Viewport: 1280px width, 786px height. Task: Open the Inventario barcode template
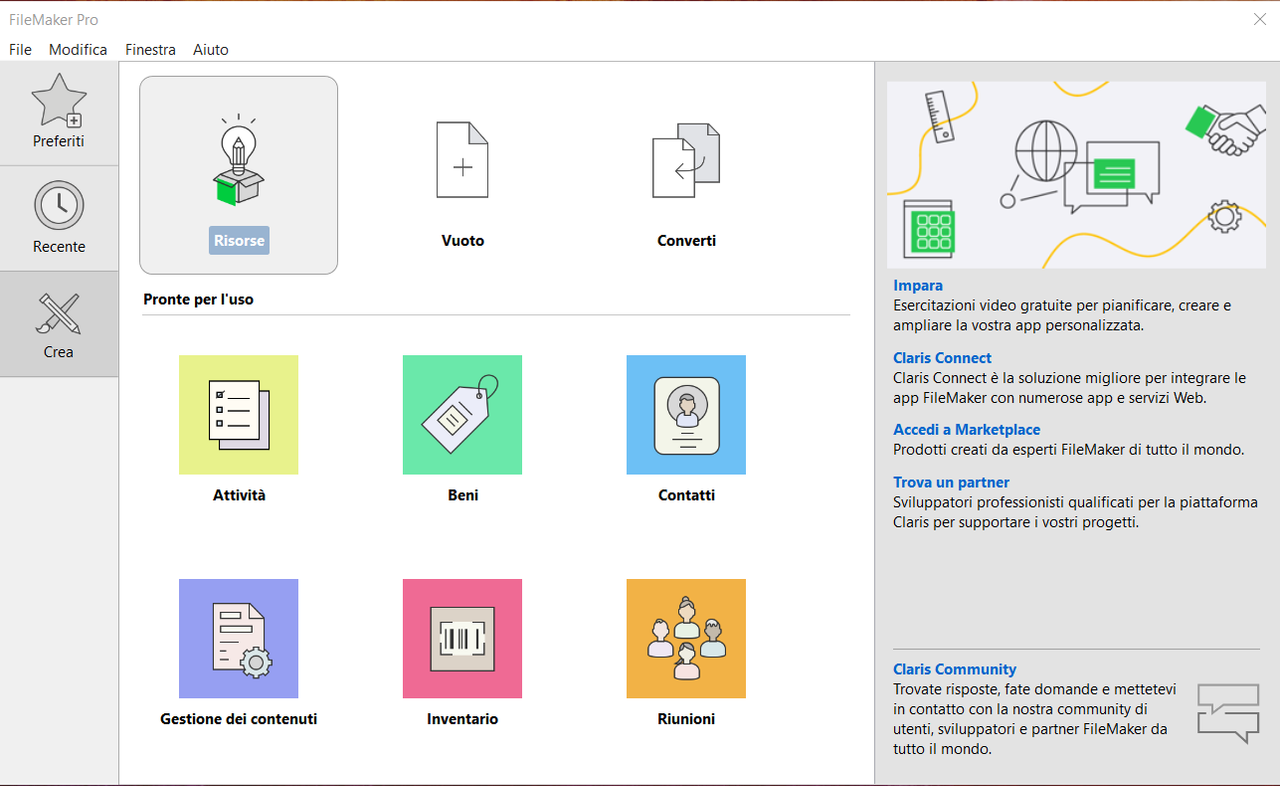click(x=462, y=638)
